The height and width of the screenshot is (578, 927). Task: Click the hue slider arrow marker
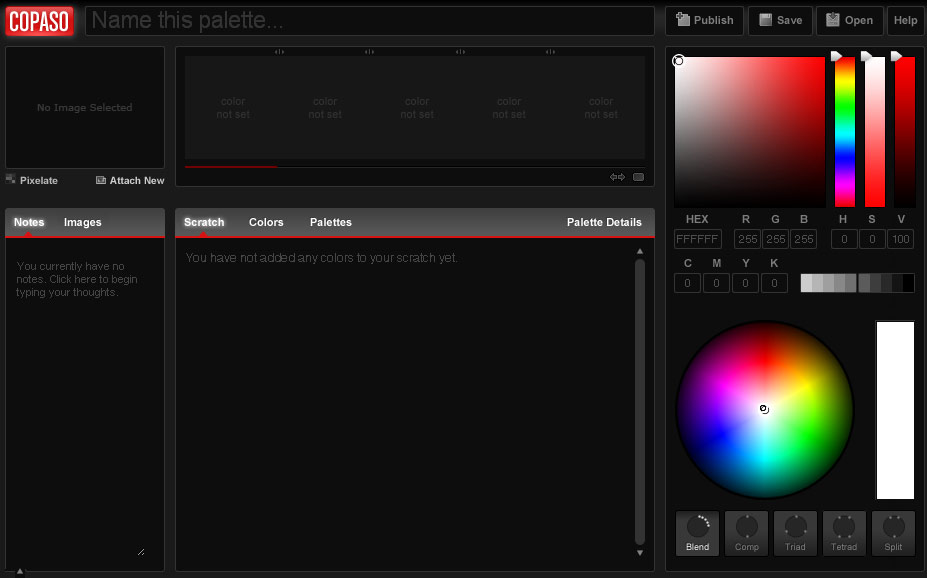coord(838,56)
